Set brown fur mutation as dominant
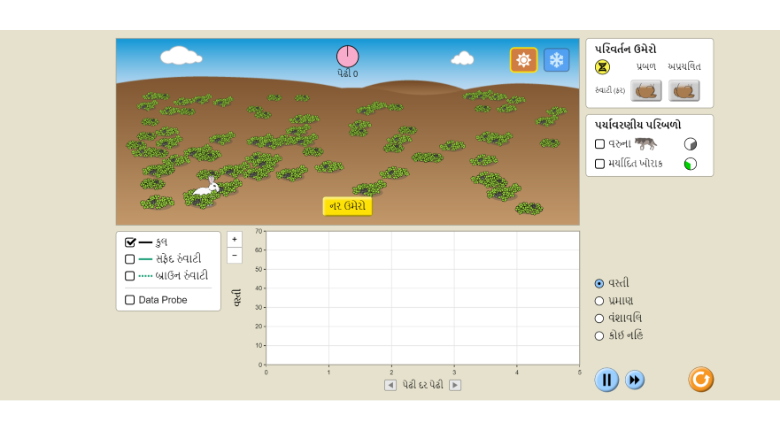The width and height of the screenshot is (780, 430). (x=646, y=91)
